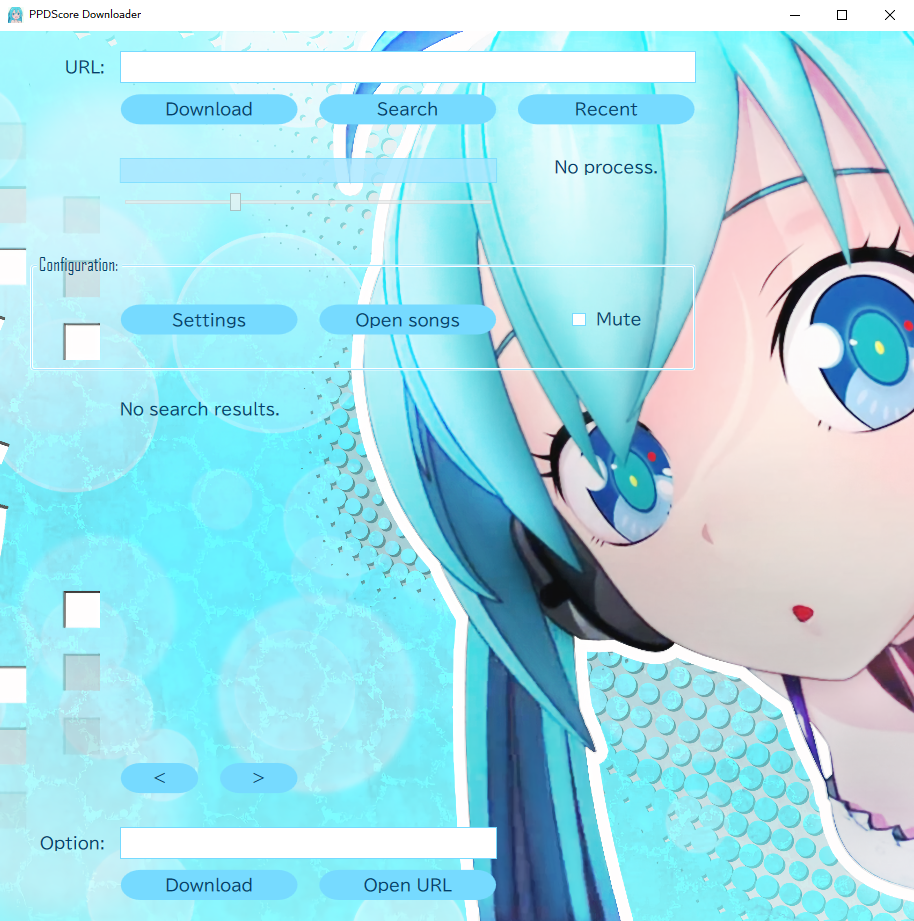
Task: Click the Search button
Action: click(x=407, y=109)
